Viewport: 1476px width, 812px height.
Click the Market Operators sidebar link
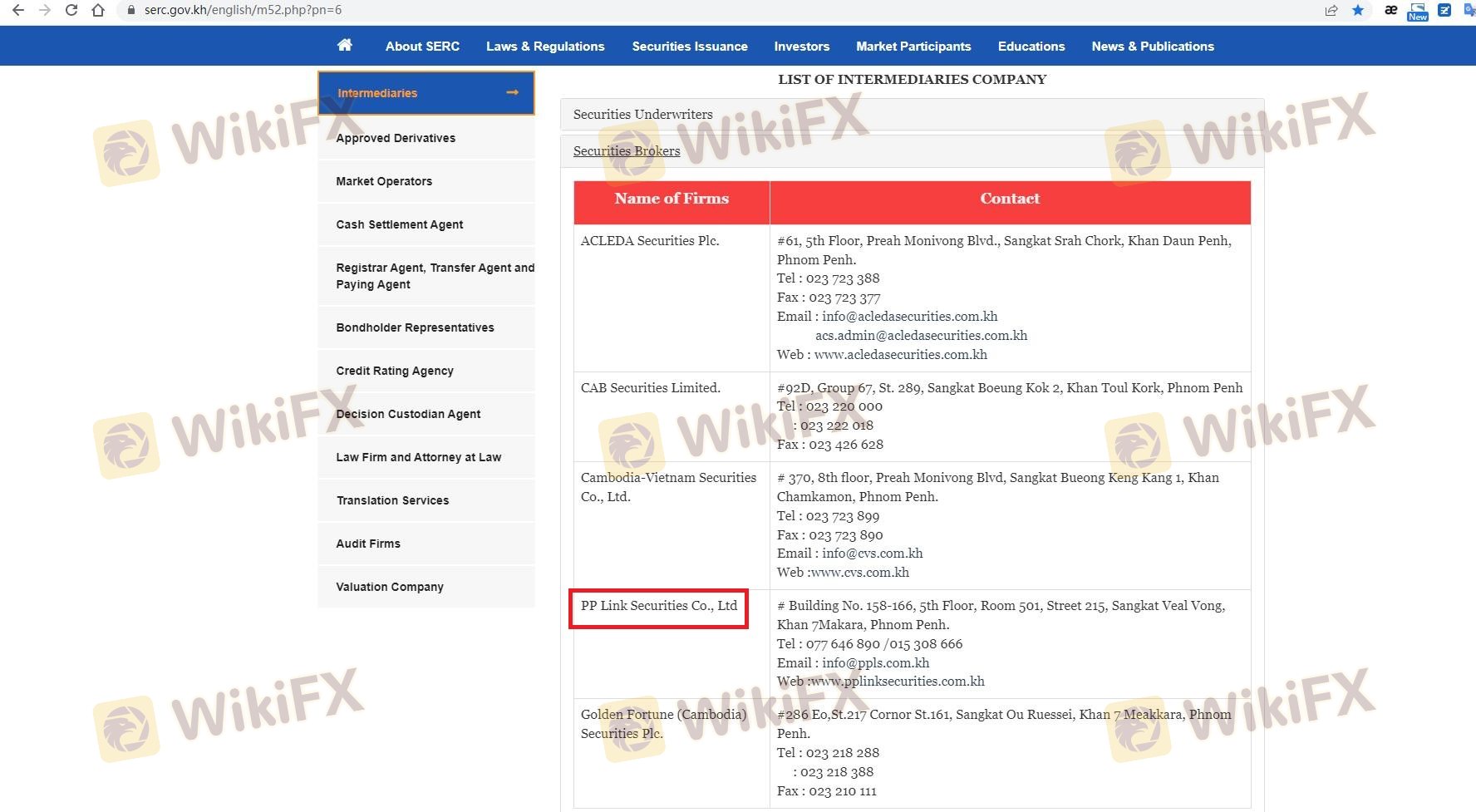[384, 181]
